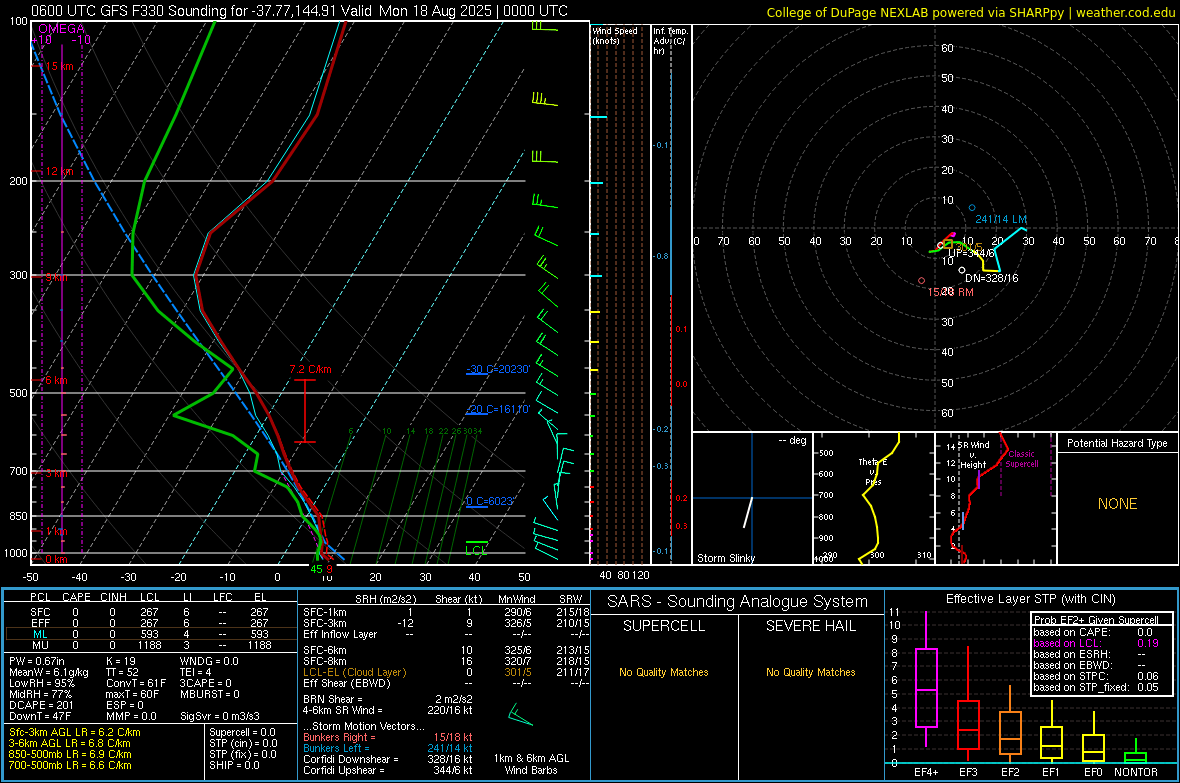Click the 241/14 LM hodograph label

pos(1001,219)
